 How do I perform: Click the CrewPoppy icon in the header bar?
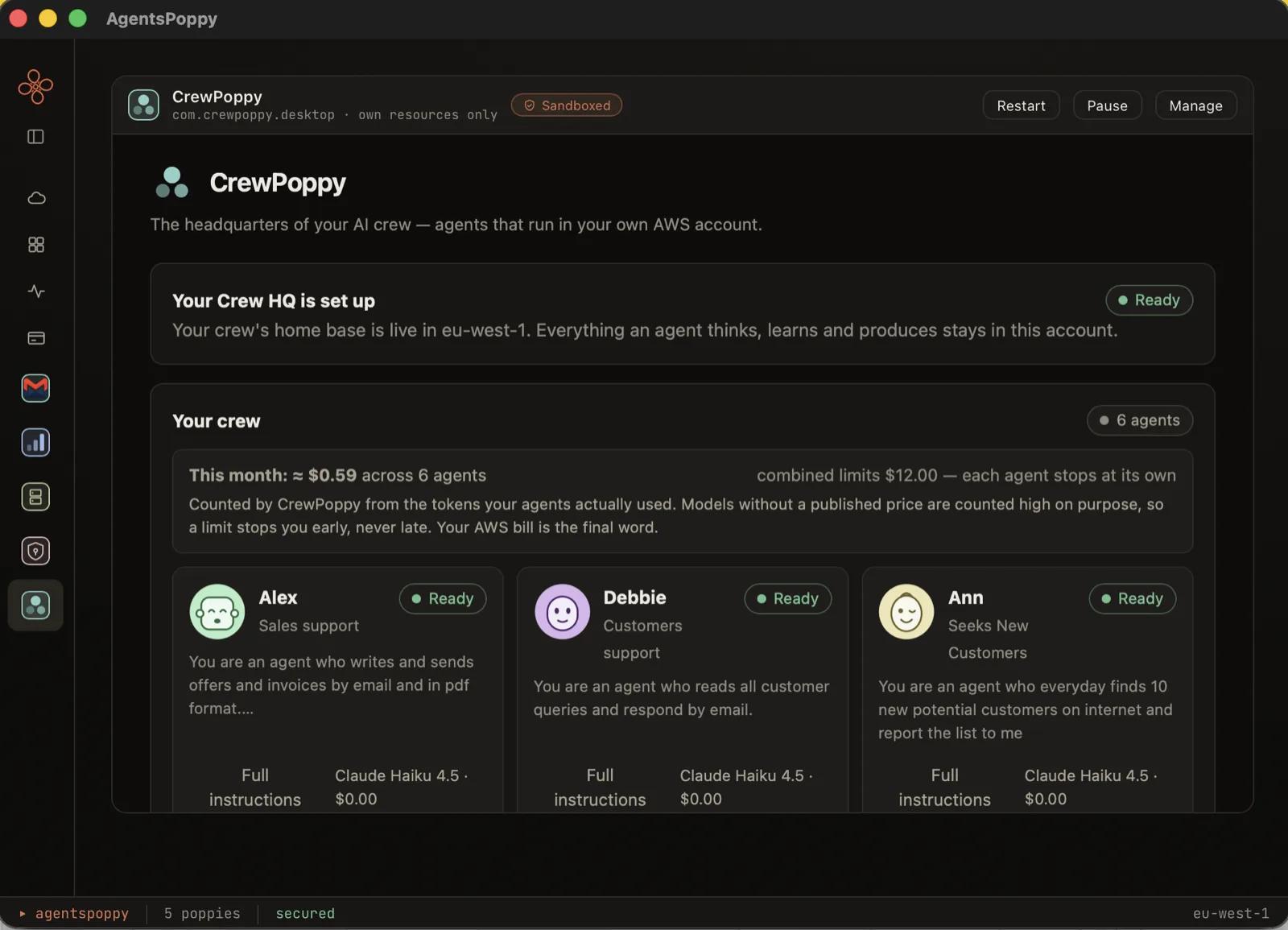143,105
